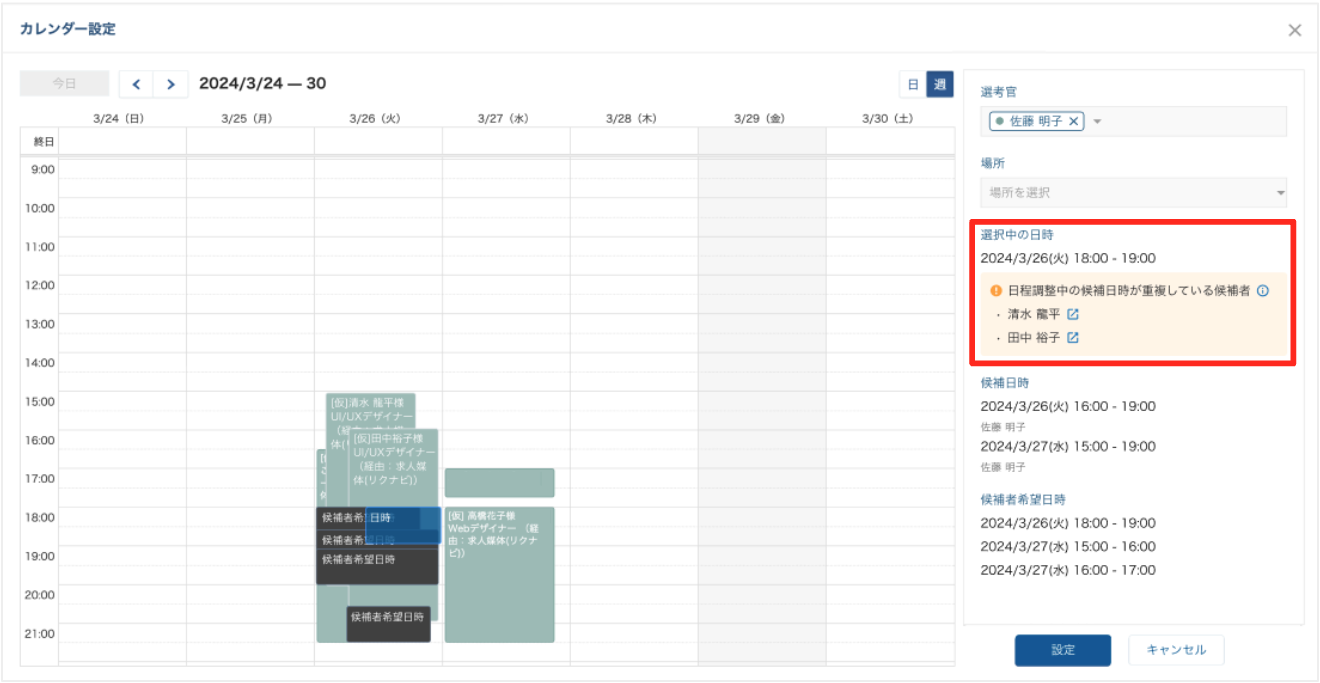Screen dimensions: 1320x683
Task: Click the 候補者希望日時 section heading in sidebar
Action: [1023, 499]
